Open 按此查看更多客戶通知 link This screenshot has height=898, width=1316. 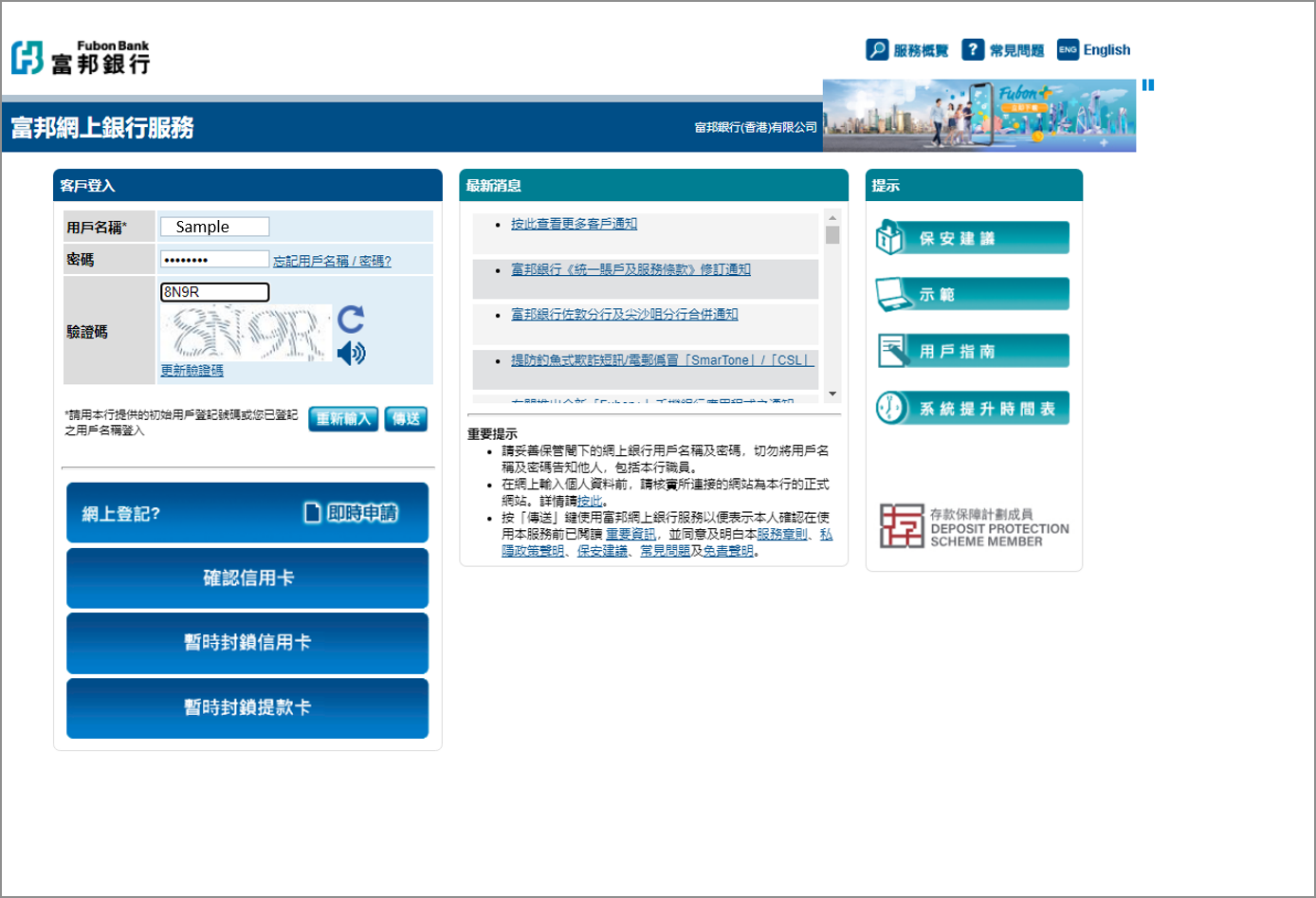click(x=574, y=224)
